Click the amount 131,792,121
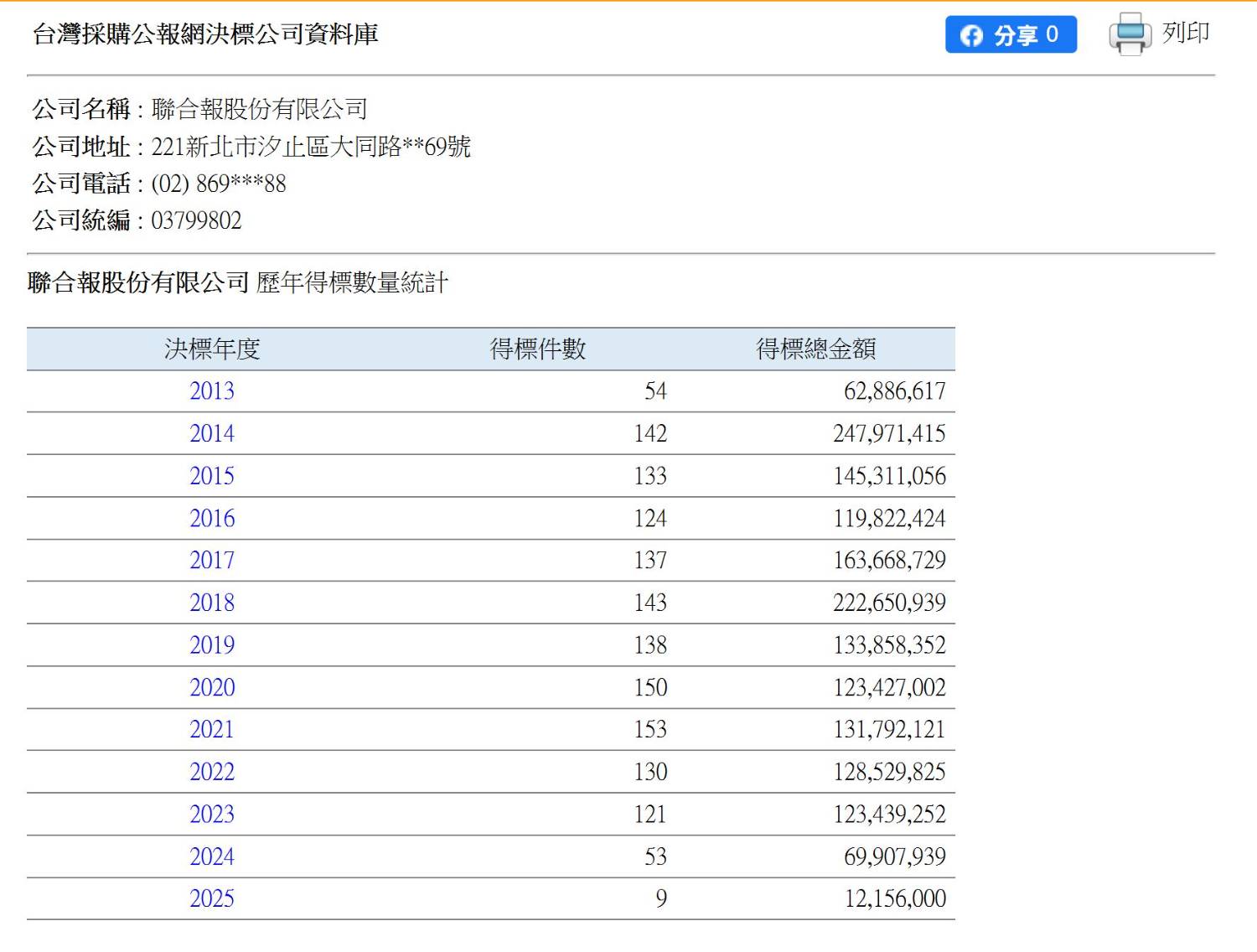 click(889, 729)
